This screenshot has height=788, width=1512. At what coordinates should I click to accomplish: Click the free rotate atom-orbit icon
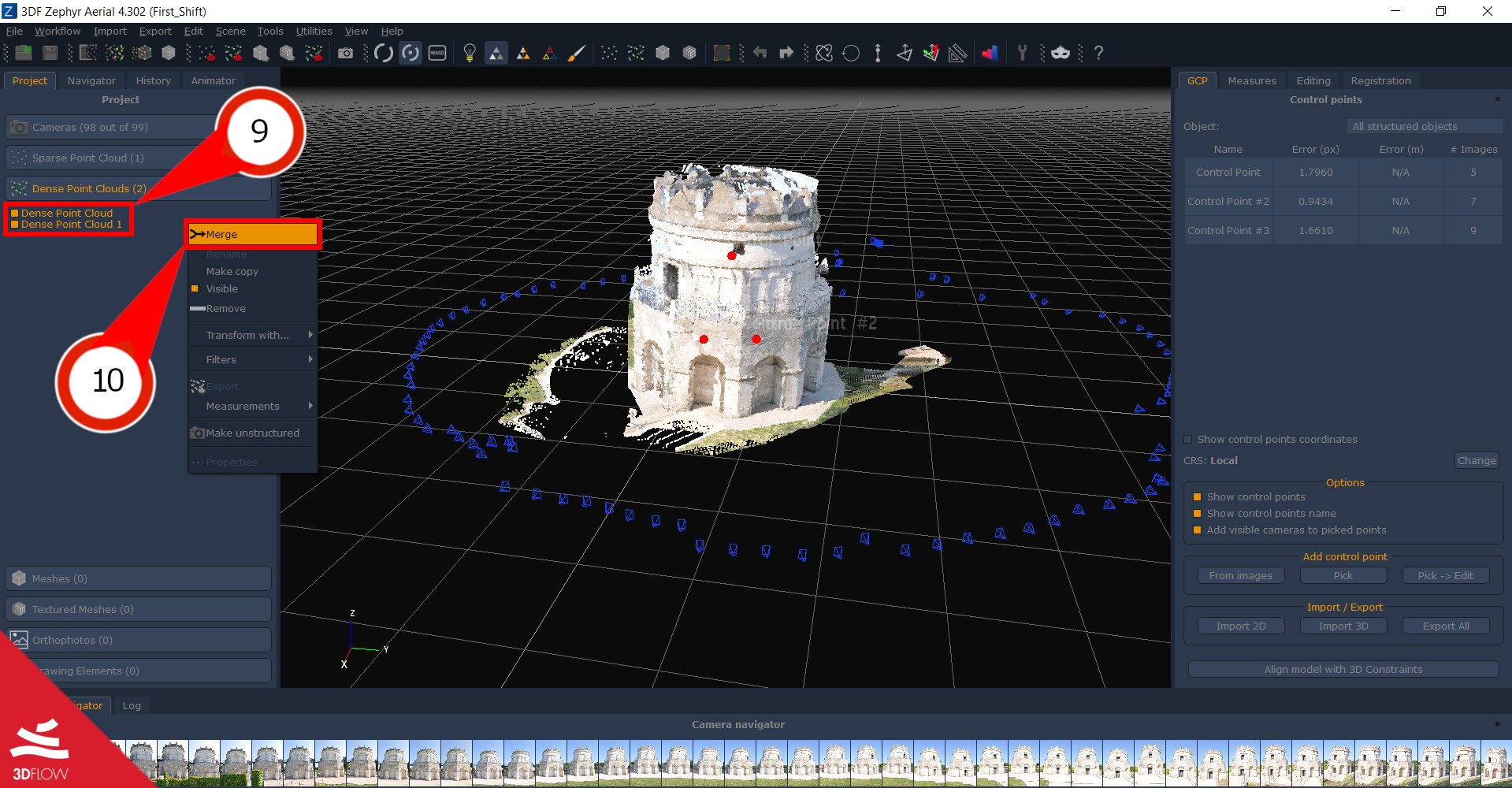coord(824,53)
